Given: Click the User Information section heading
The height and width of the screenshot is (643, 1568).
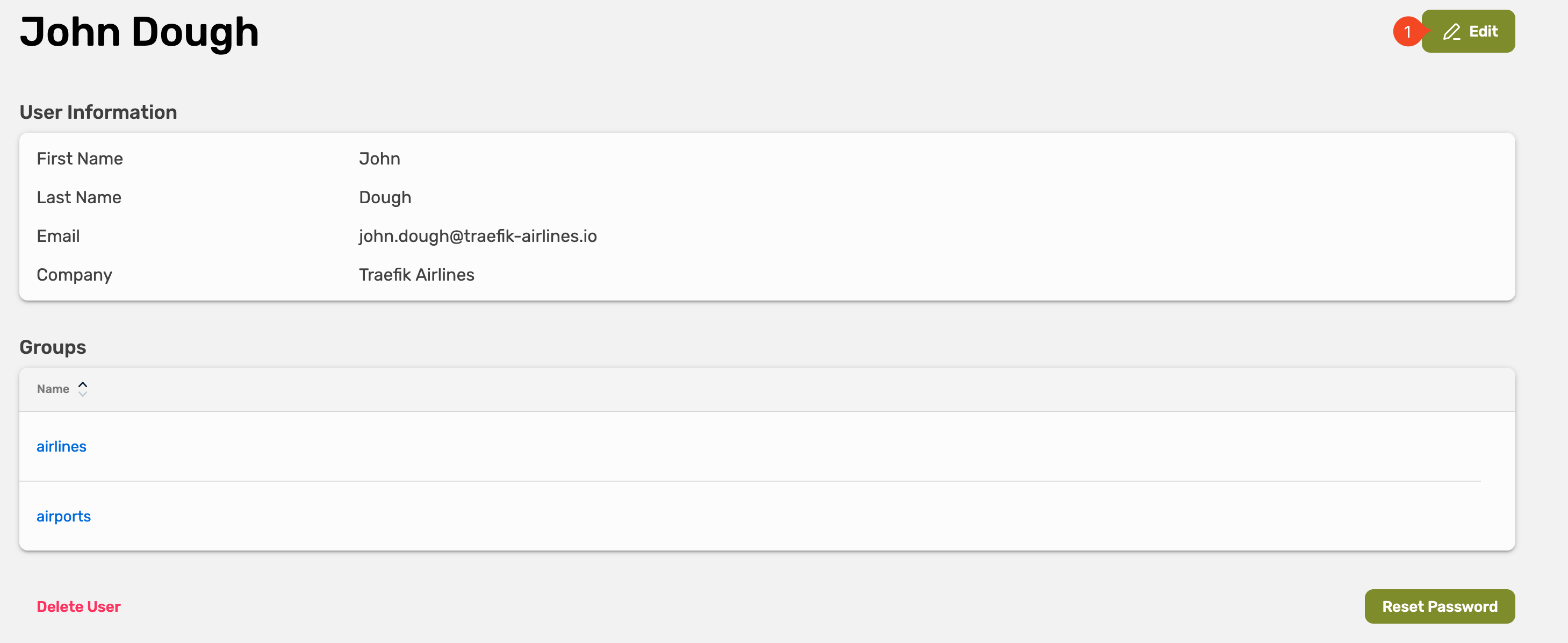Looking at the screenshot, I should click(x=98, y=112).
